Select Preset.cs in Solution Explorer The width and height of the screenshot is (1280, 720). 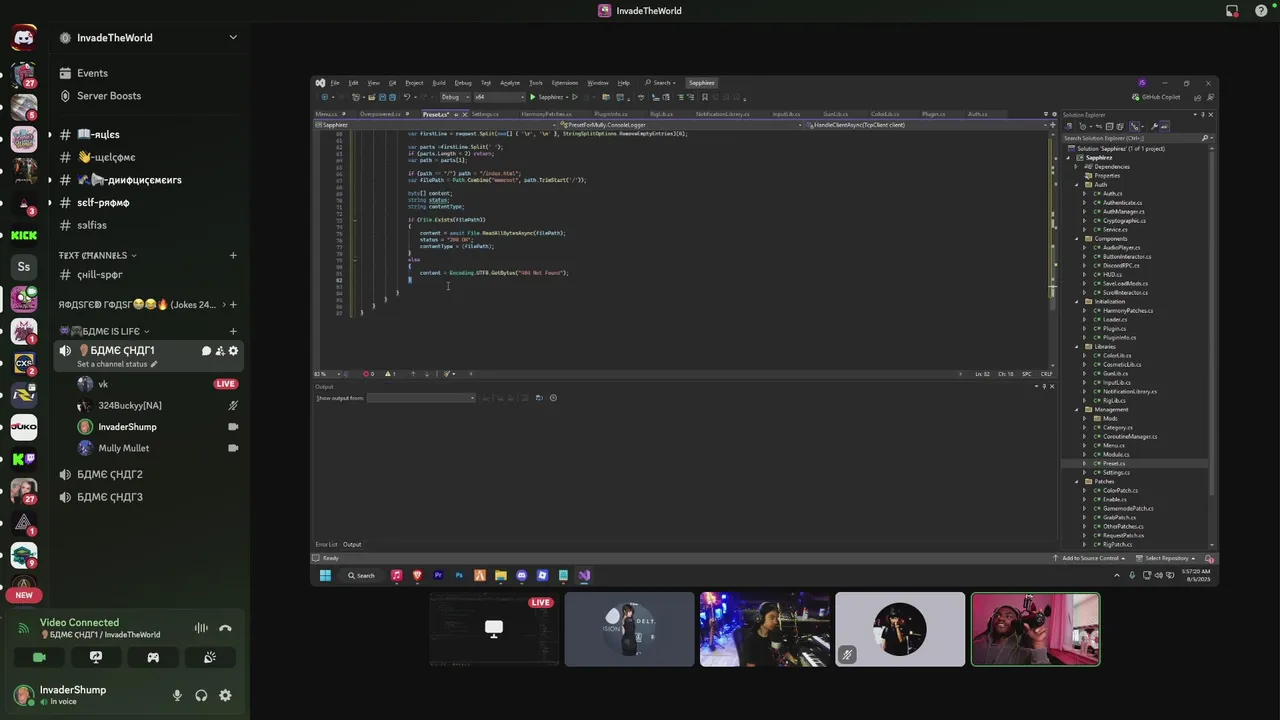click(x=1113, y=464)
